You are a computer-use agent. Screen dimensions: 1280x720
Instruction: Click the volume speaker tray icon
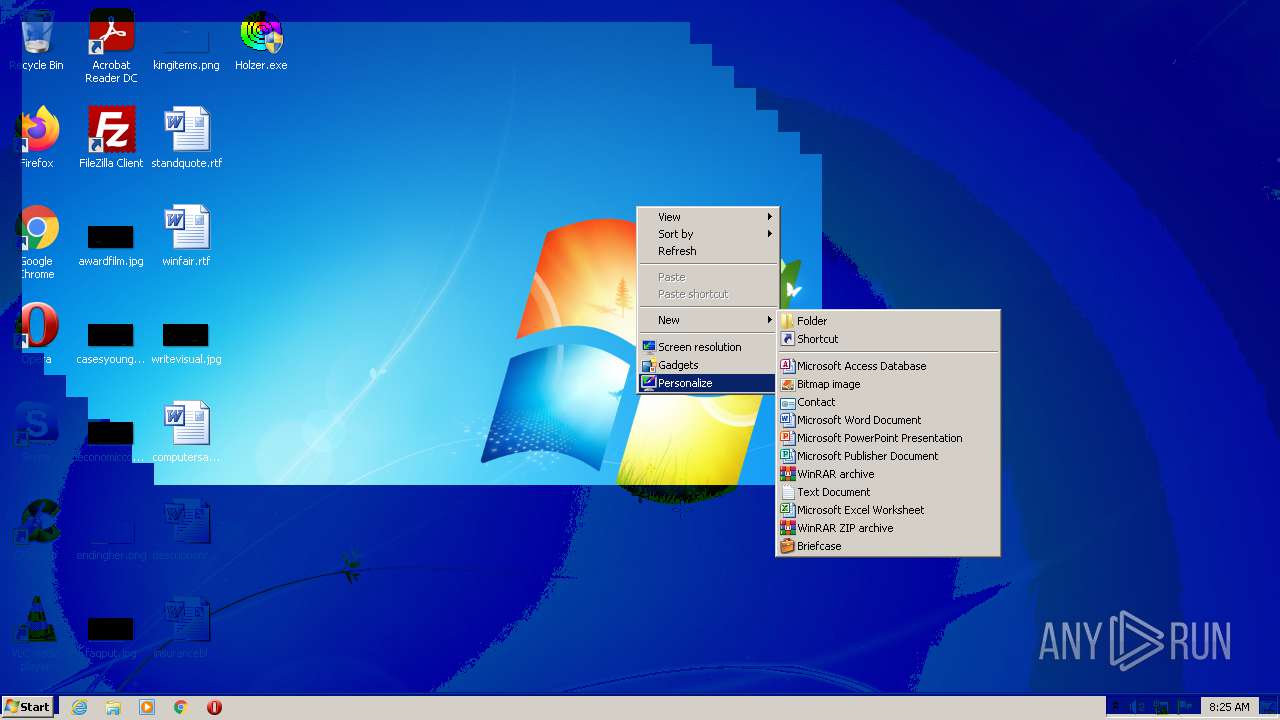click(x=1138, y=707)
